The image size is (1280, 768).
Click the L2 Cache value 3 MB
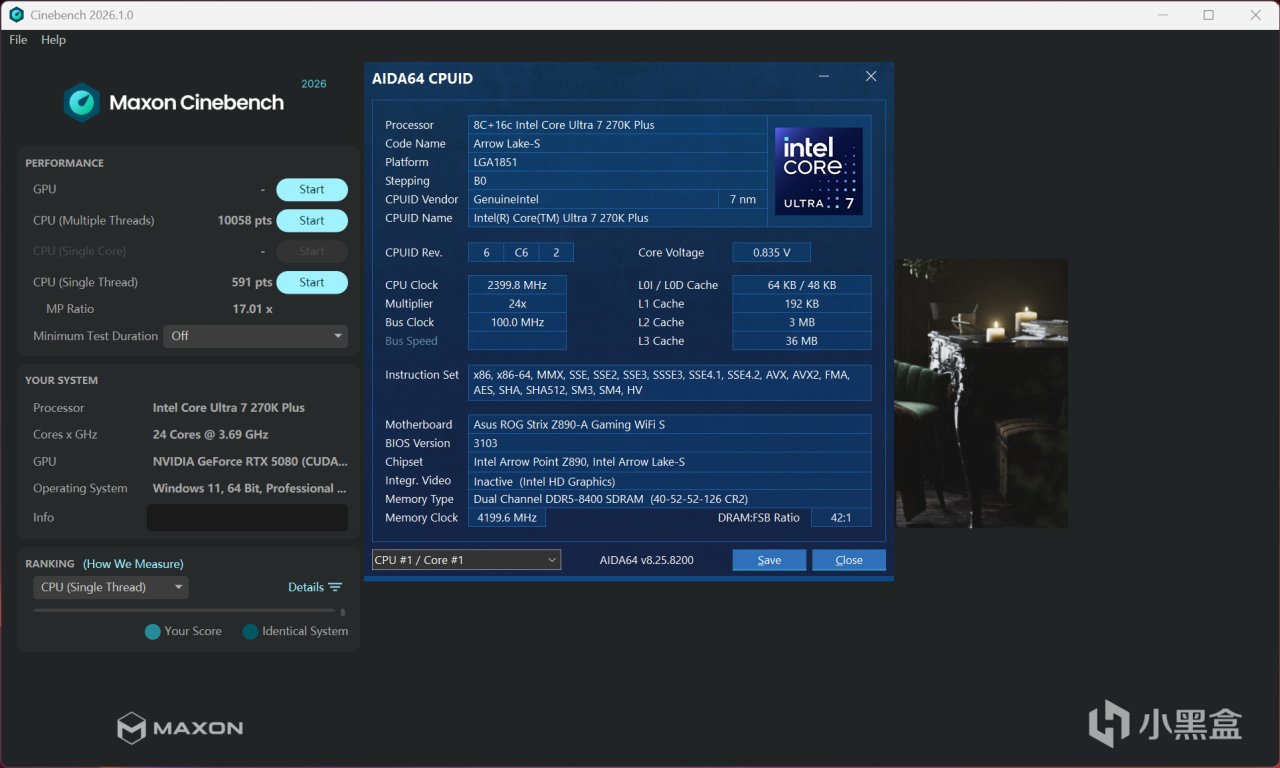pyautogui.click(x=802, y=322)
